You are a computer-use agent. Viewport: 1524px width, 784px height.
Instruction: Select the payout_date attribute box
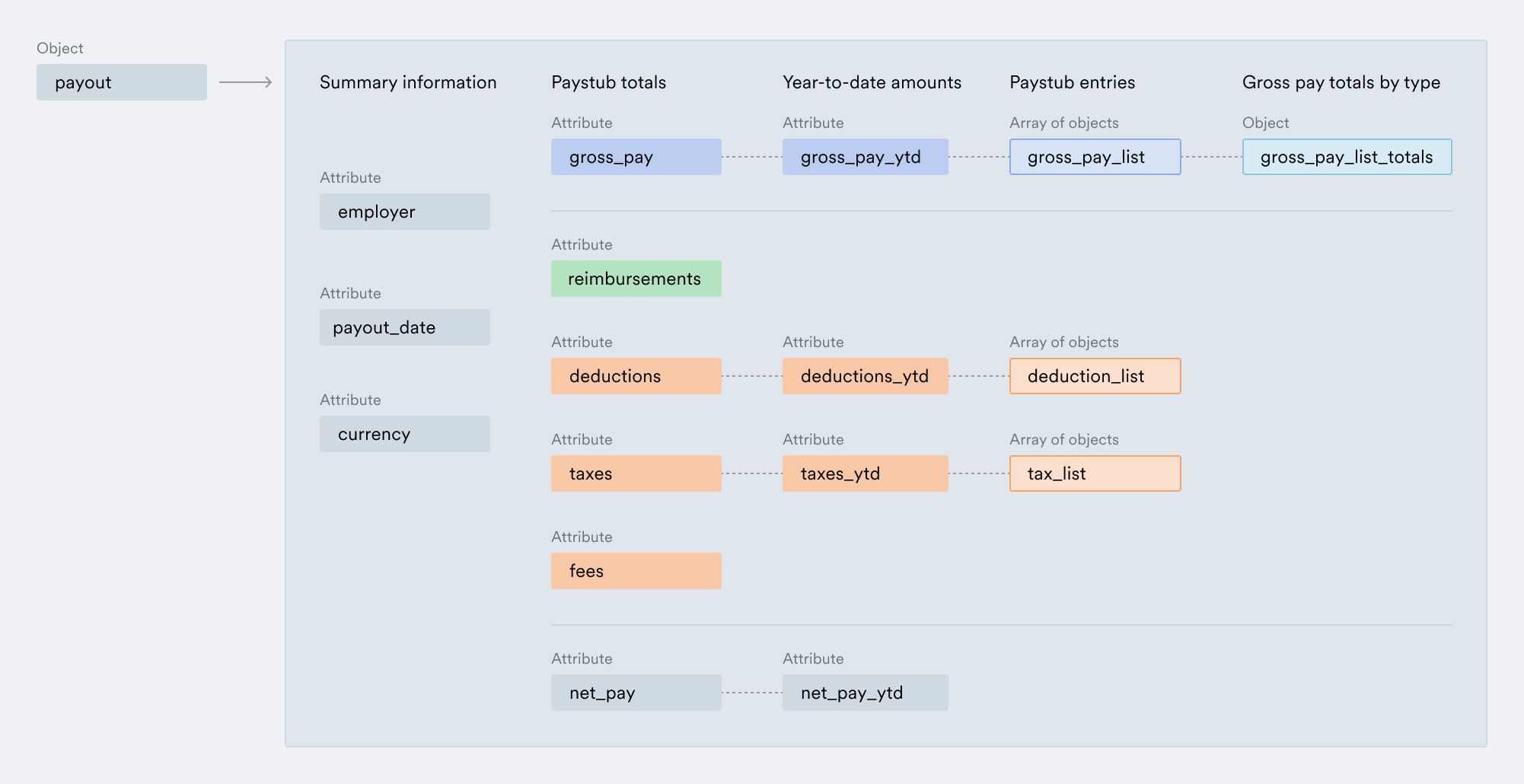(x=404, y=327)
